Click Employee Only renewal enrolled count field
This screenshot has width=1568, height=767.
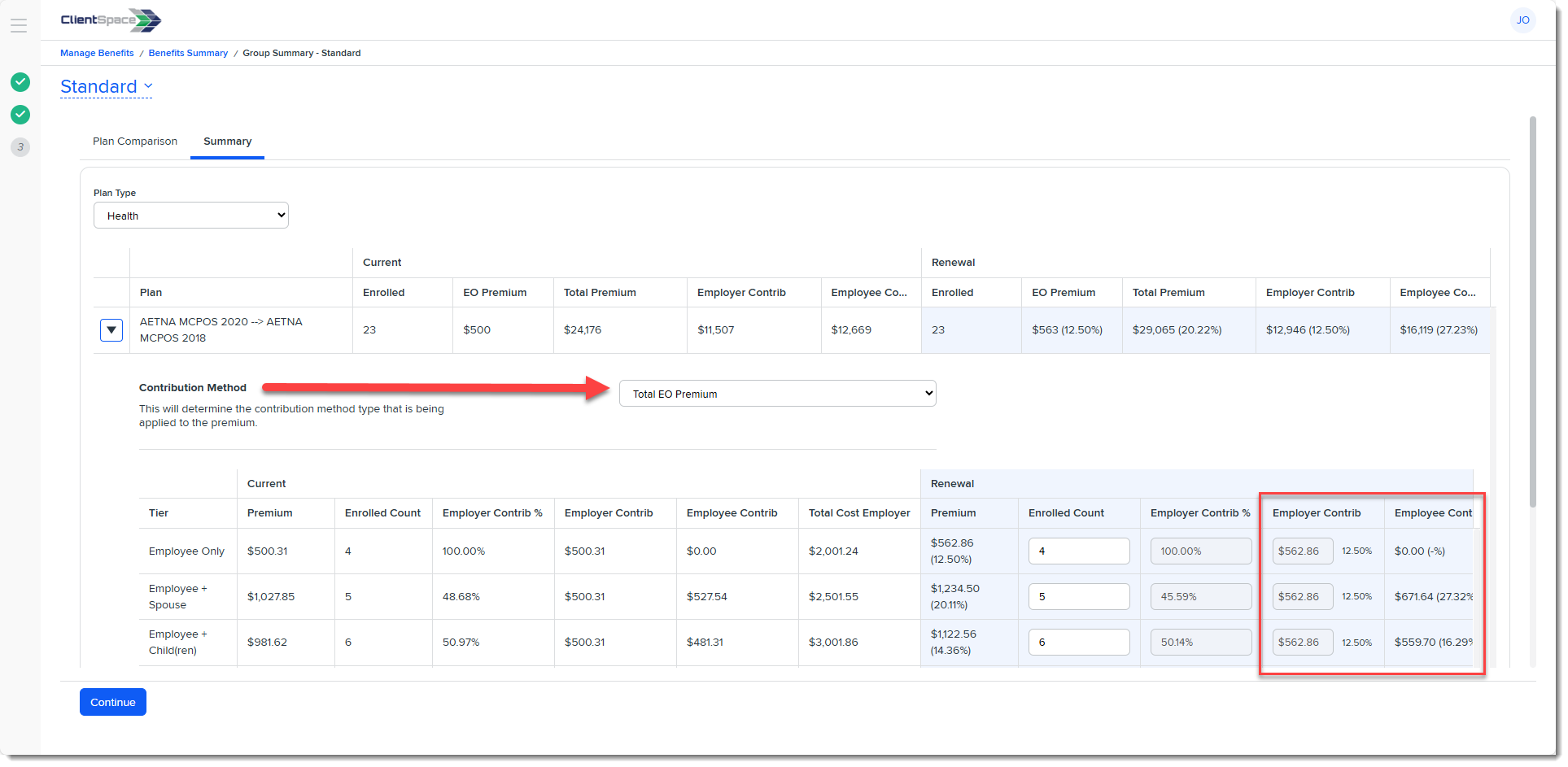click(1078, 551)
